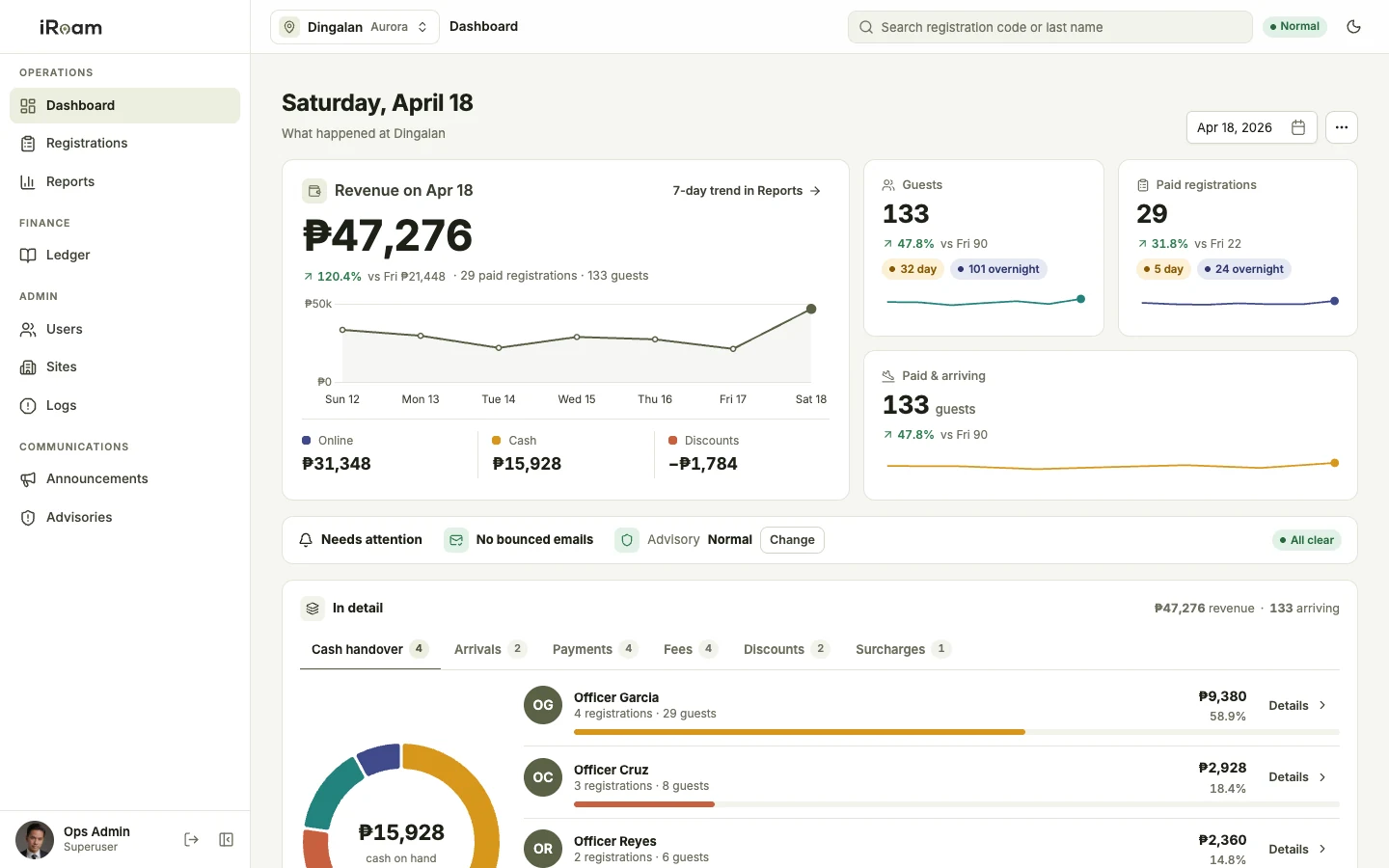Click the Advisory shield icon
This screenshot has width=1389, height=868.
tap(627, 540)
